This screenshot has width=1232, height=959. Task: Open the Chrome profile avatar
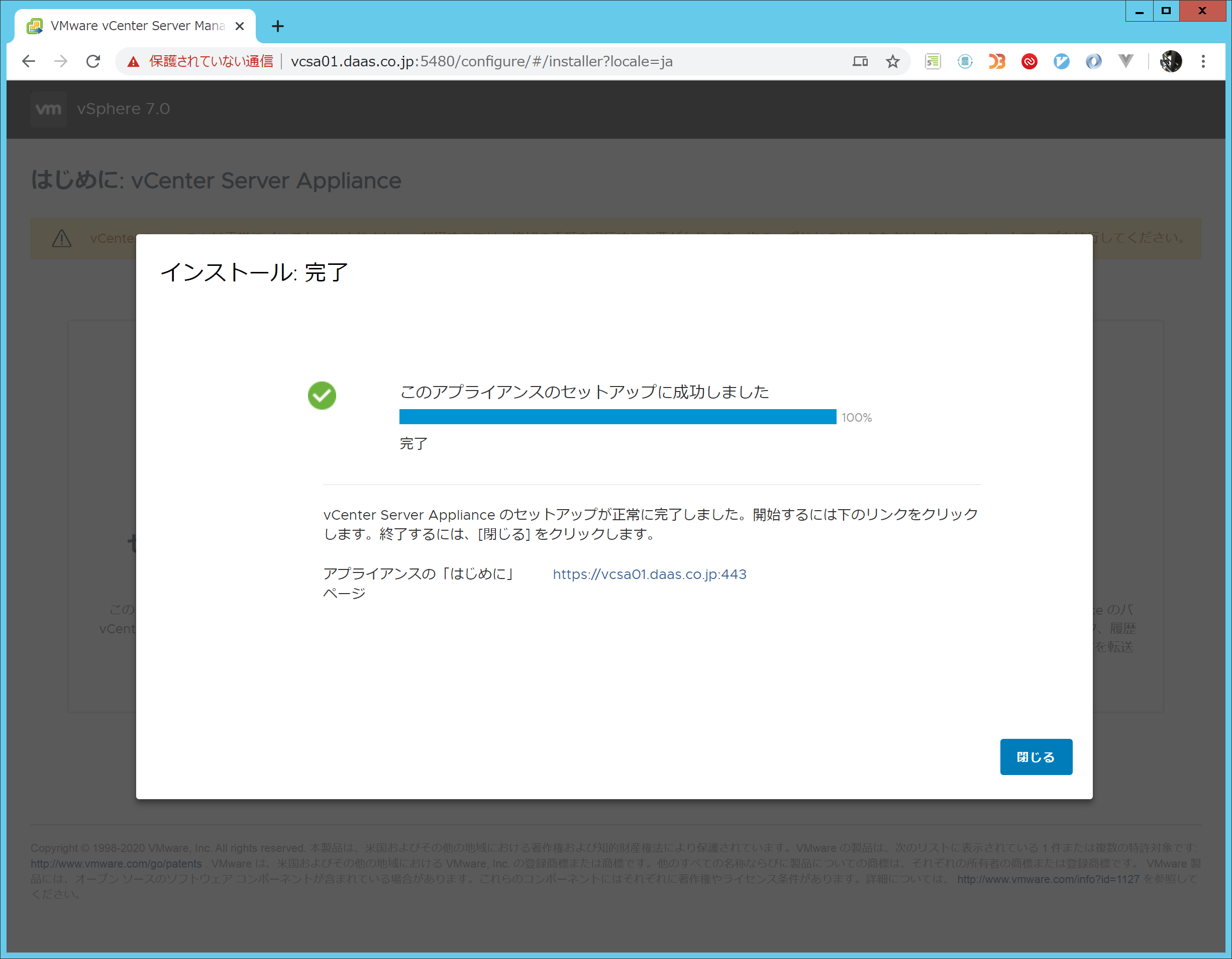1171,61
